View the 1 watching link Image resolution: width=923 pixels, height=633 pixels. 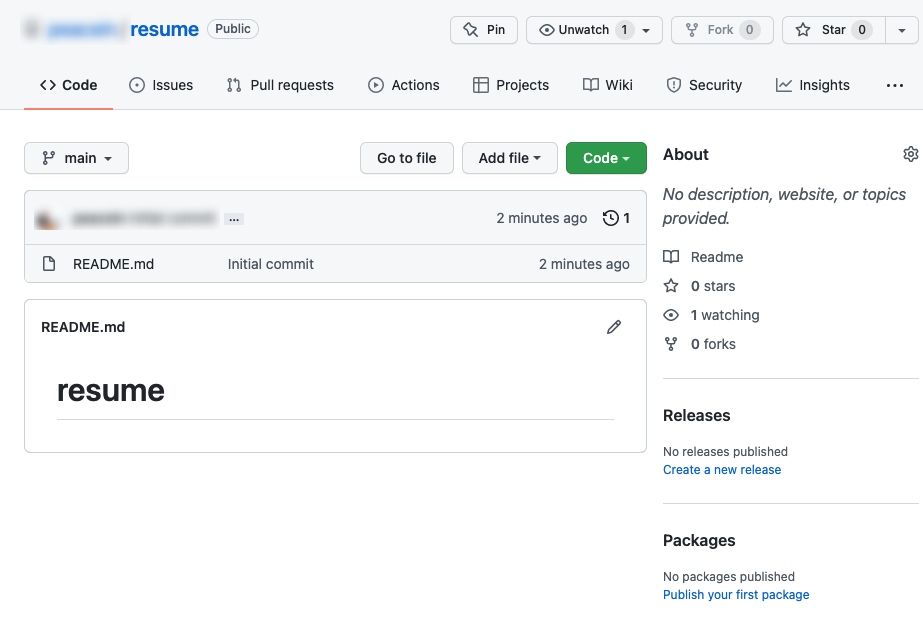[725, 315]
